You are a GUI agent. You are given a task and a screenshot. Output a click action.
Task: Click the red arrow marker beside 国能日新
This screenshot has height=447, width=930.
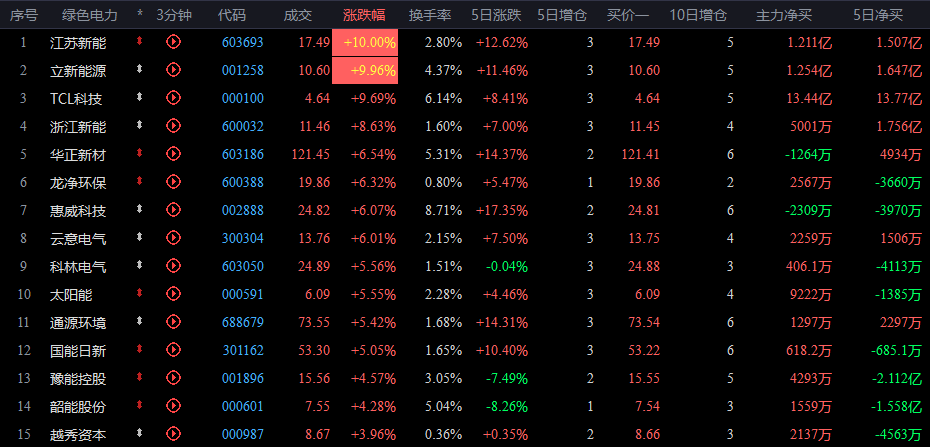[140, 349]
